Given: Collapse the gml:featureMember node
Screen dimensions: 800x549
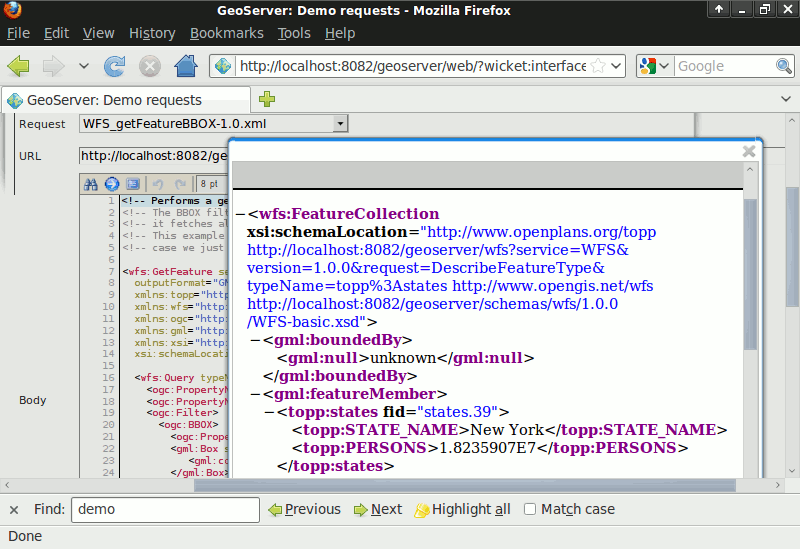Looking at the screenshot, I should [x=255, y=394].
